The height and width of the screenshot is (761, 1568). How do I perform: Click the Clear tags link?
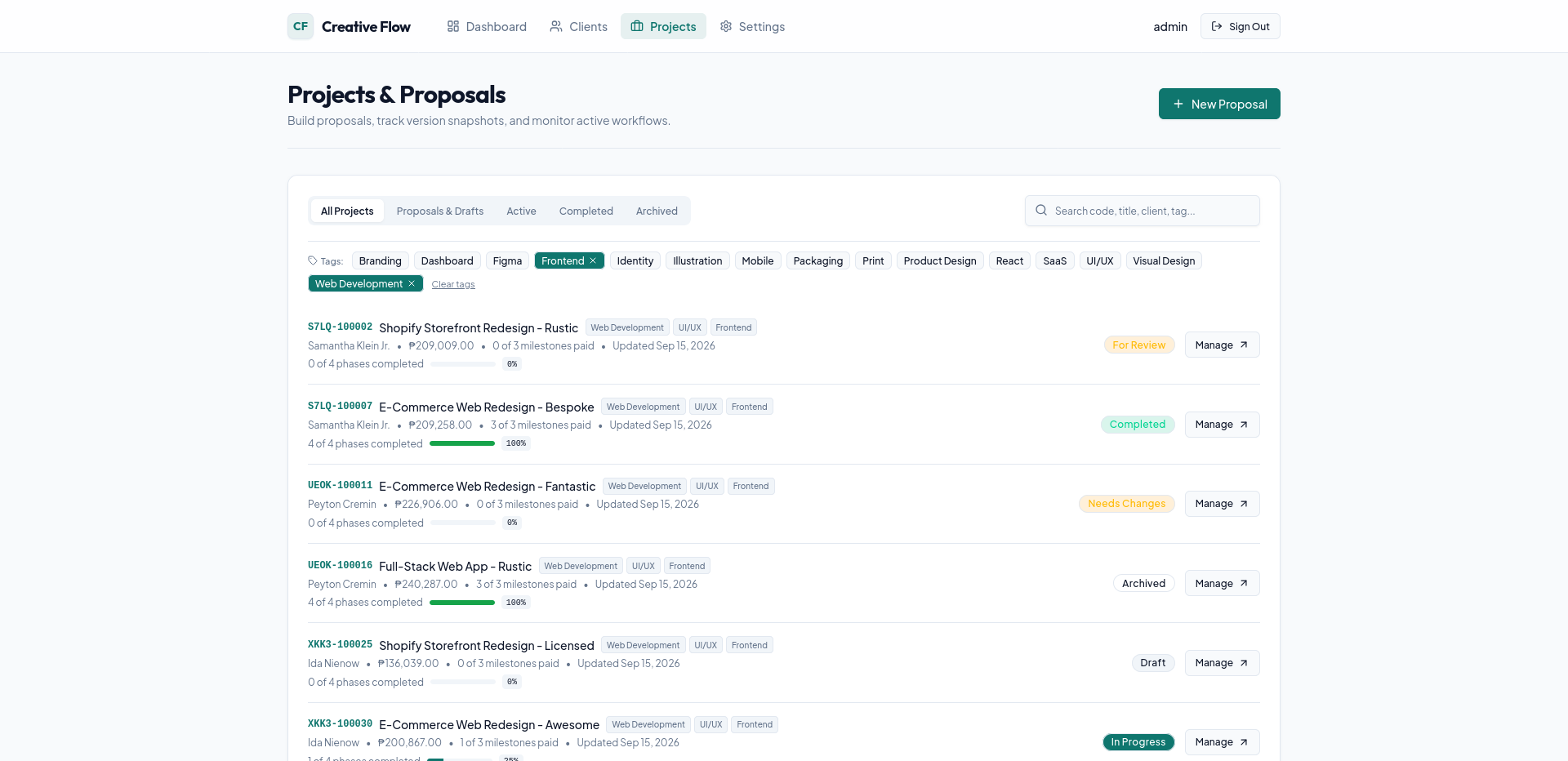coord(453,284)
